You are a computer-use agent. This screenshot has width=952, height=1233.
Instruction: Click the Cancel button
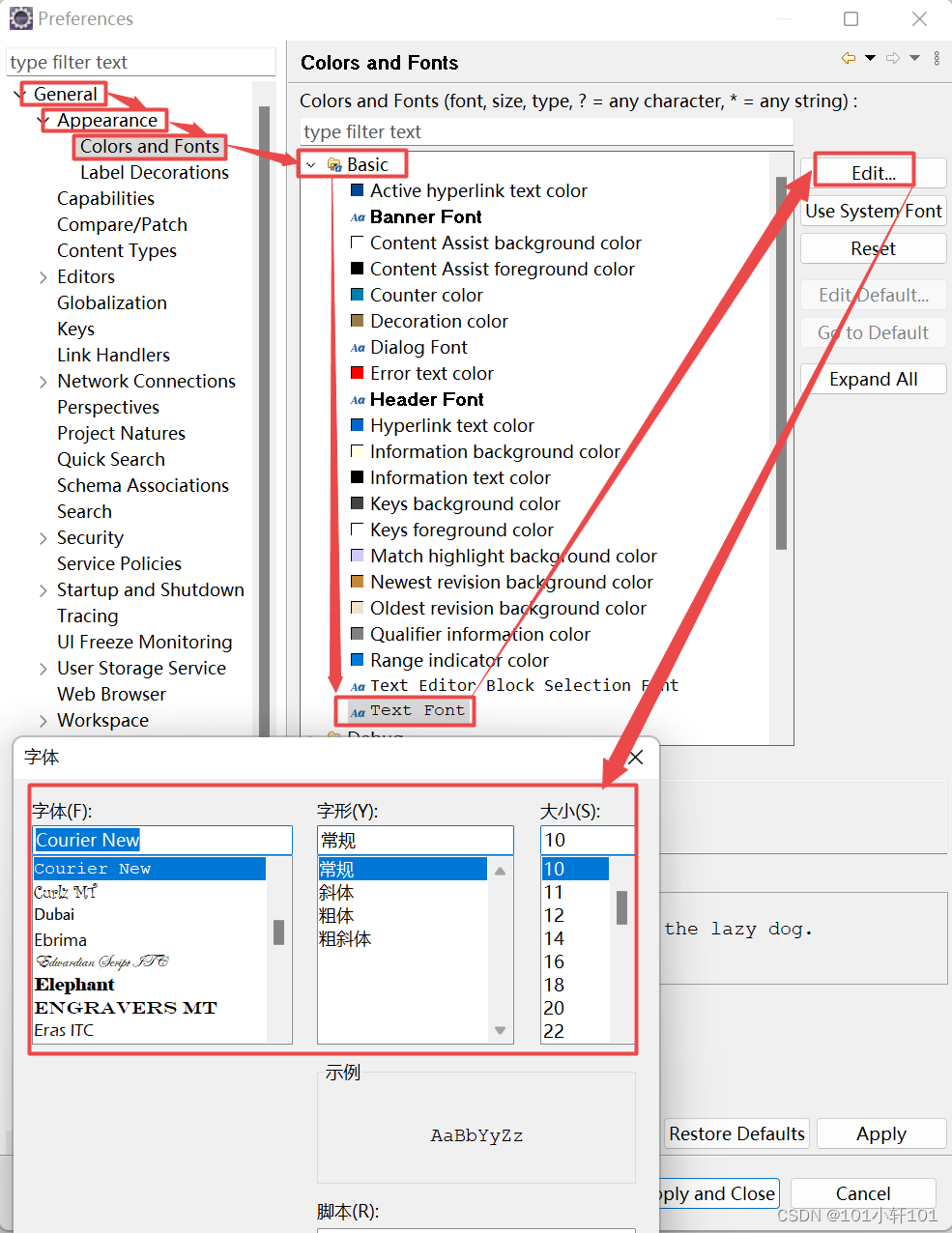tap(863, 1193)
